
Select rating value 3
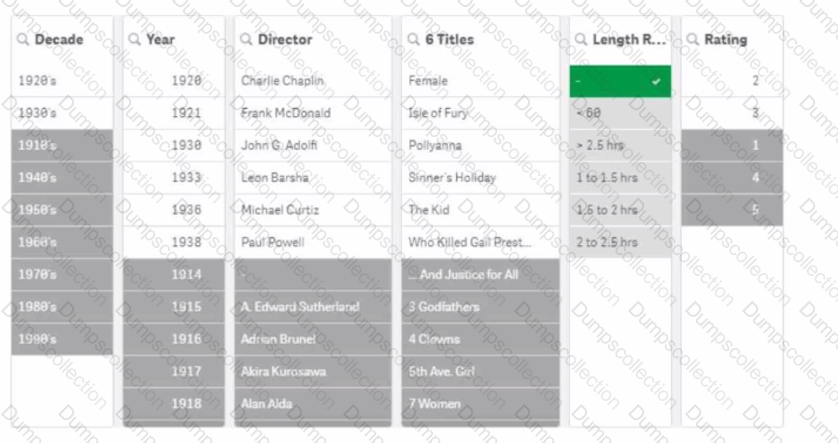[732, 113]
